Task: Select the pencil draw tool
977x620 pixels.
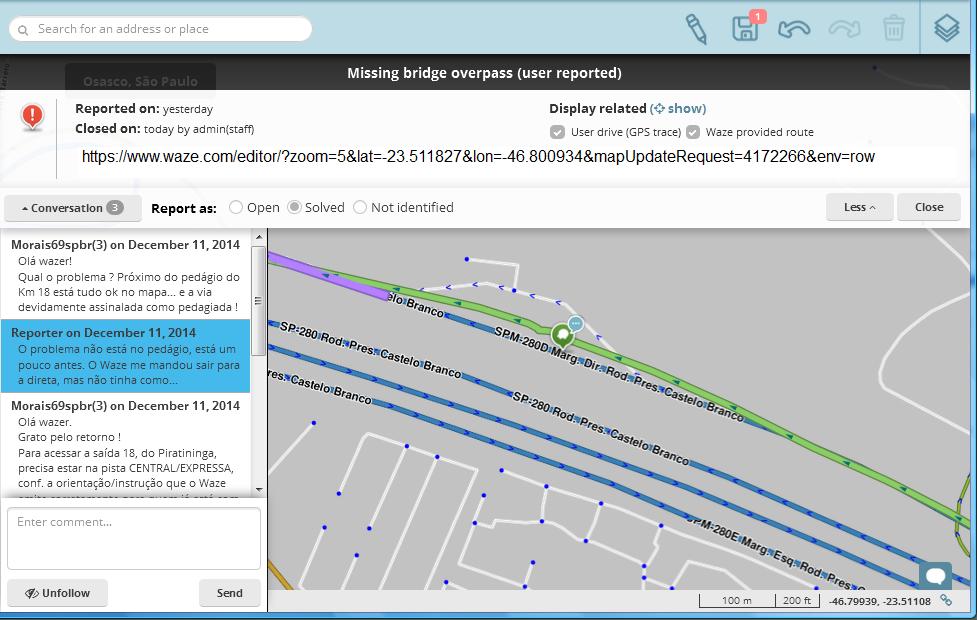Action: point(696,29)
